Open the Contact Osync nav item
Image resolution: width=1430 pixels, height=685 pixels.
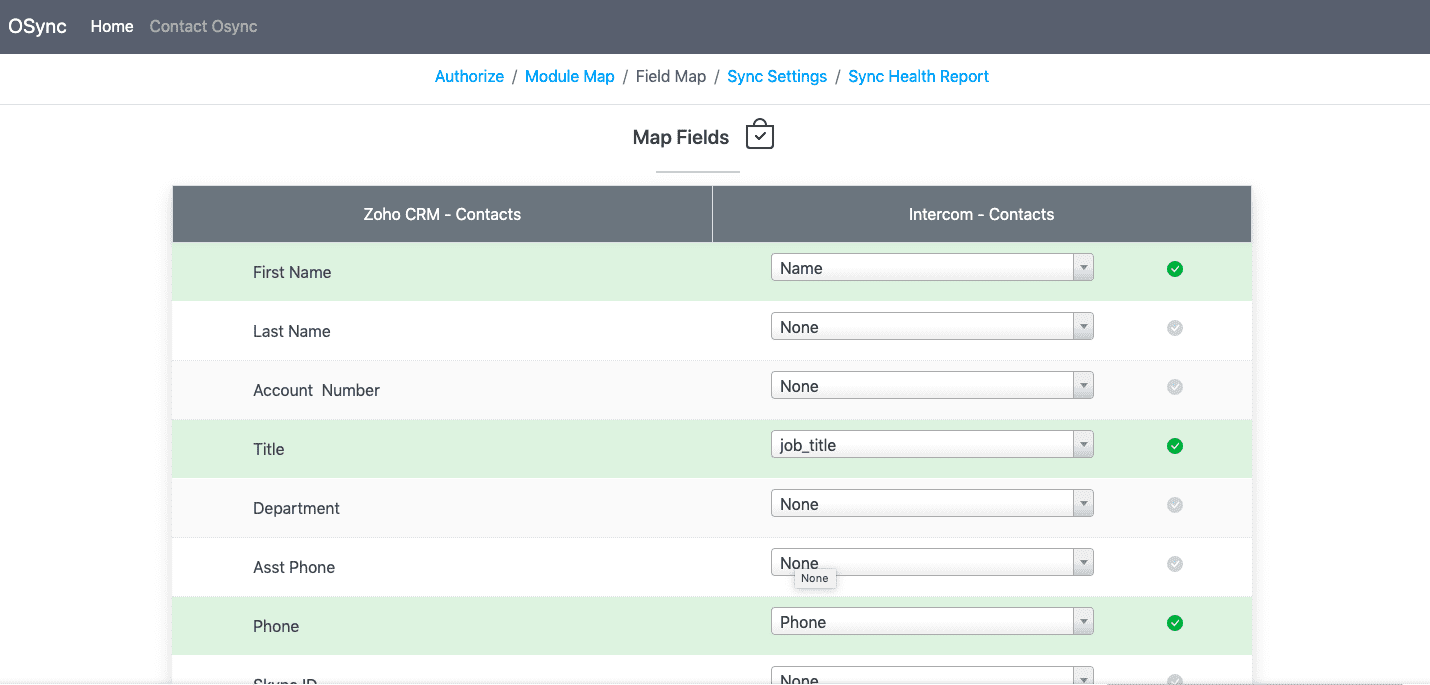click(203, 27)
